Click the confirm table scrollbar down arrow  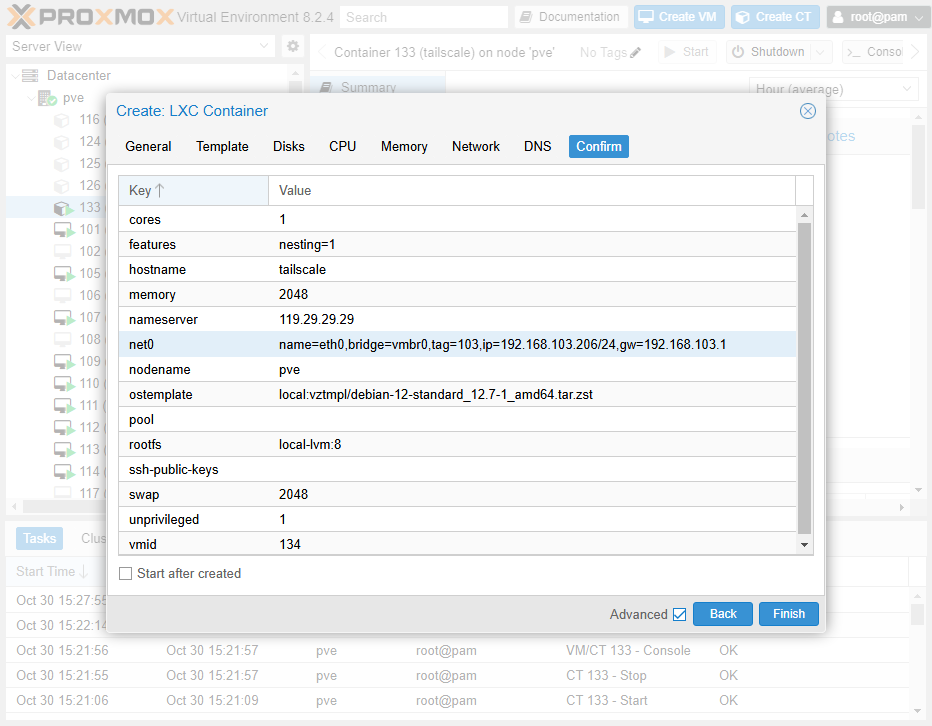pyautogui.click(x=804, y=545)
